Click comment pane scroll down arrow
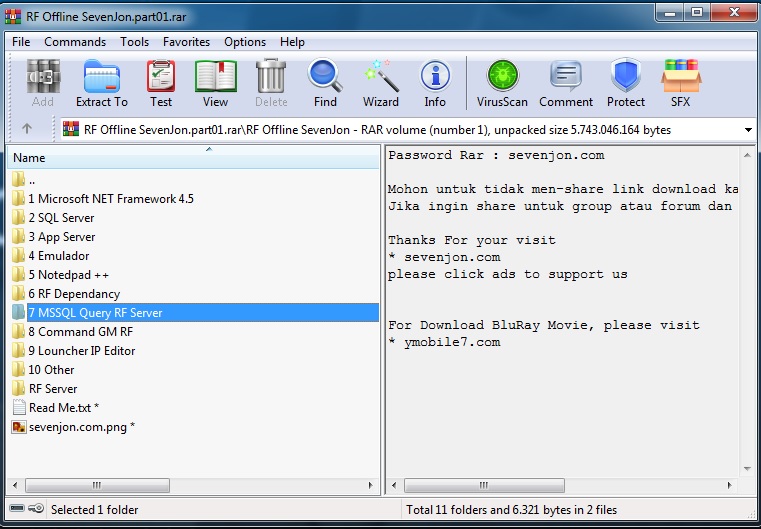 [747, 469]
